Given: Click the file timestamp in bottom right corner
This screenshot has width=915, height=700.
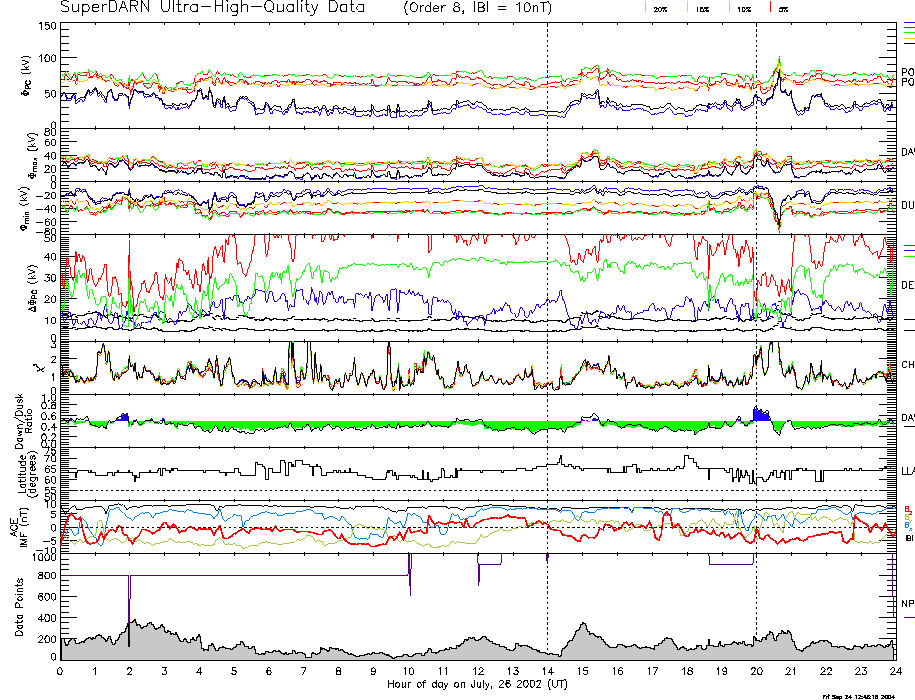Looking at the screenshot, I should (858, 695).
